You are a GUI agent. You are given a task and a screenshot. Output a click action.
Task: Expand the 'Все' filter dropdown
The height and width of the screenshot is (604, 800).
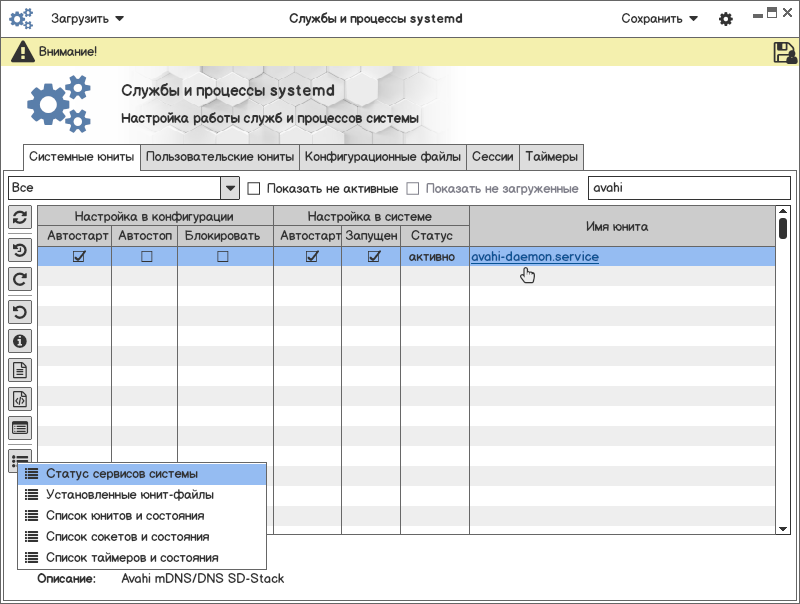pyautogui.click(x=230, y=188)
